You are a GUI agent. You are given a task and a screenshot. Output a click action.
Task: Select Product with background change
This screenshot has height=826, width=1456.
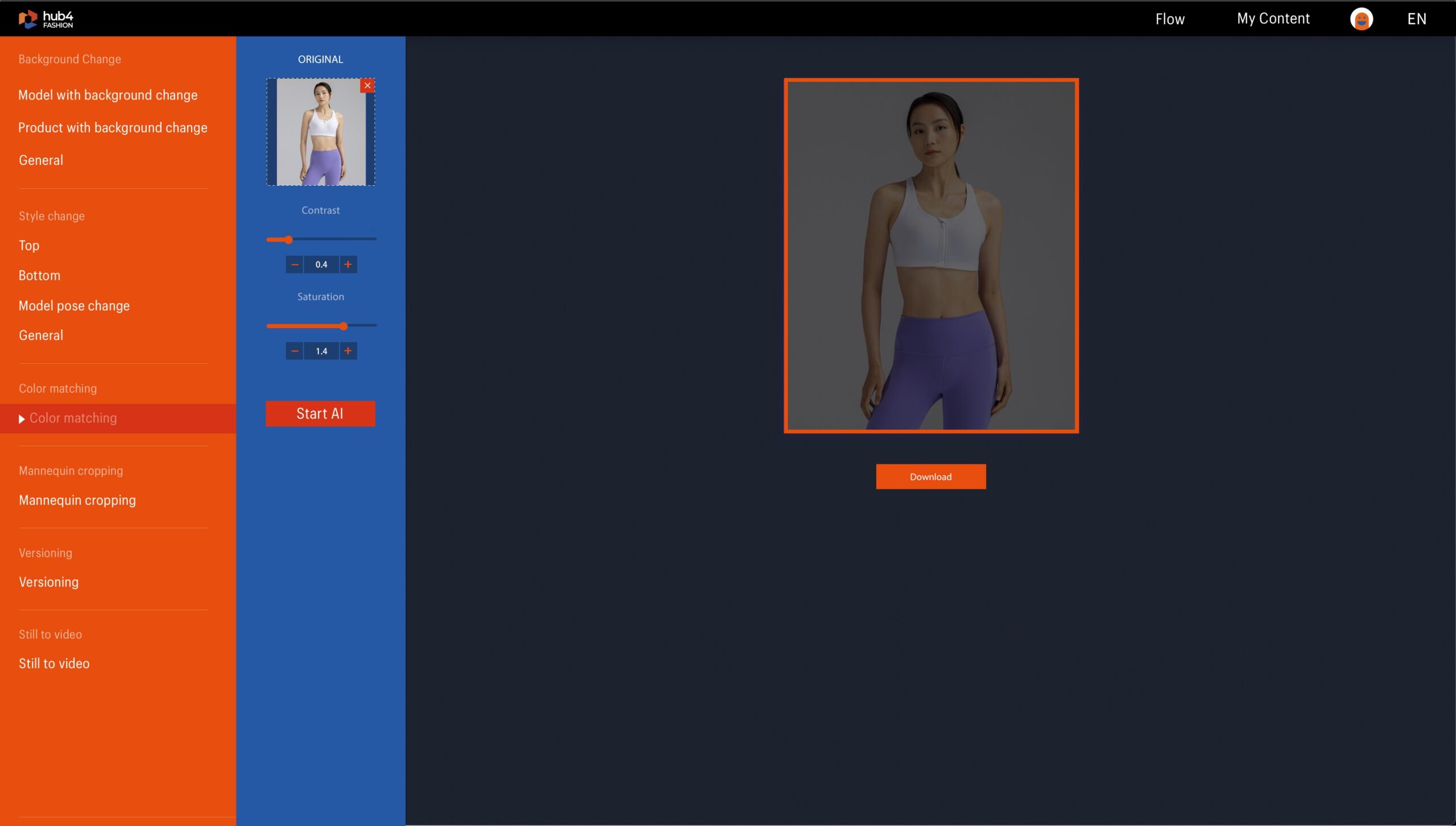click(x=113, y=127)
